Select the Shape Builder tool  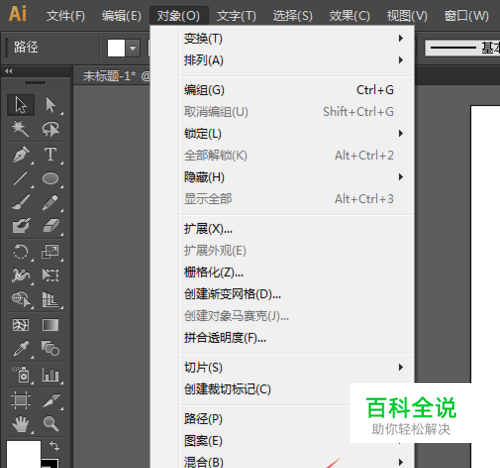tap(21, 299)
